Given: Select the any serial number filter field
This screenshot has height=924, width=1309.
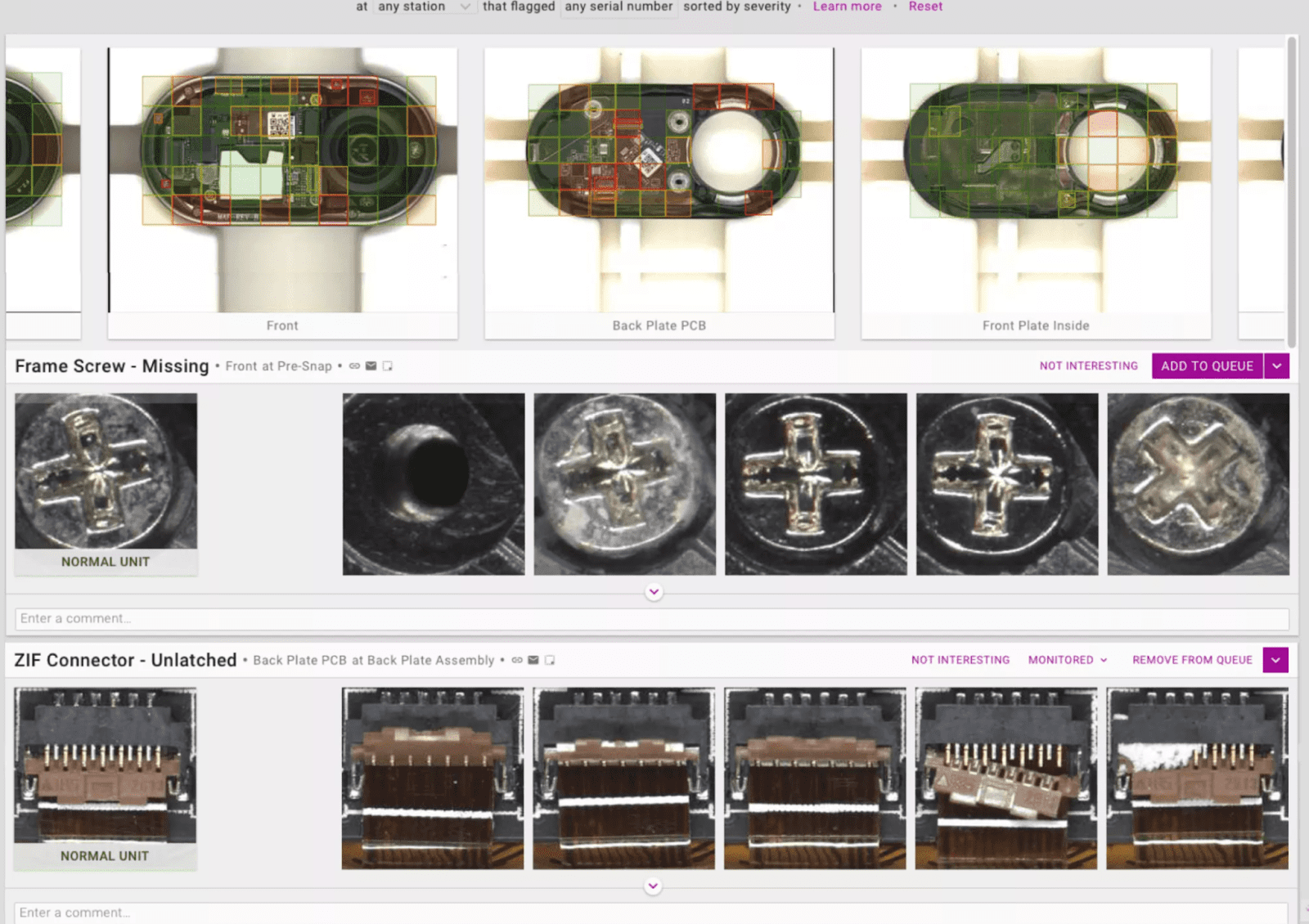Looking at the screenshot, I should tap(619, 7).
